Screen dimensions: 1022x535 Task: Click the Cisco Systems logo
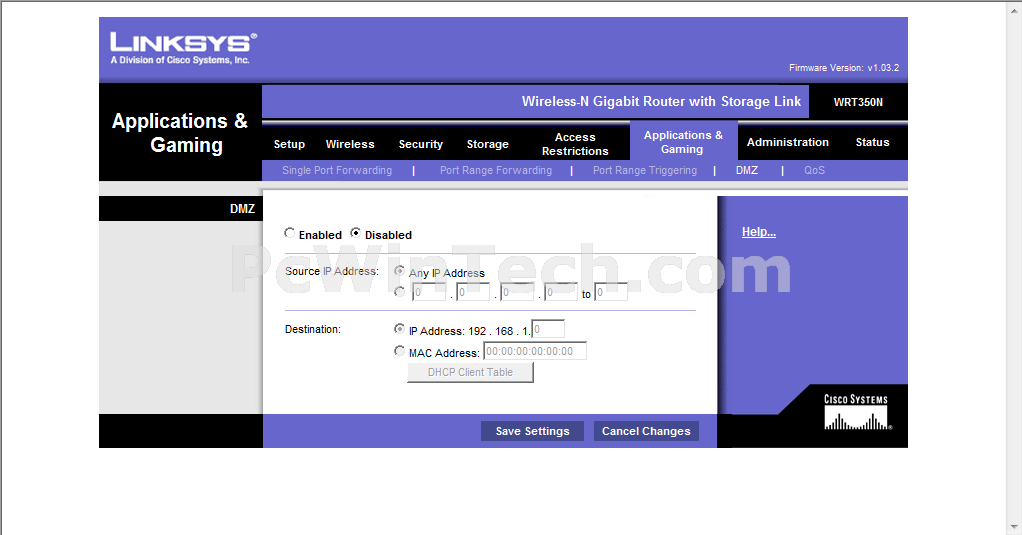click(x=857, y=412)
